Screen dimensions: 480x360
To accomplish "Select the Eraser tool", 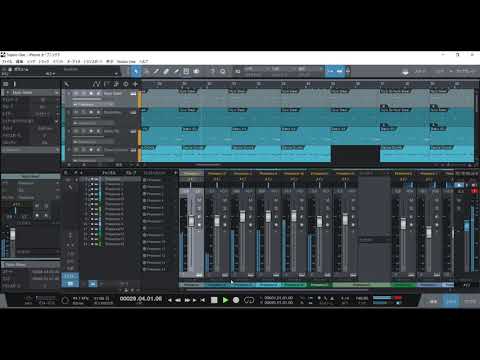I will coord(166,71).
